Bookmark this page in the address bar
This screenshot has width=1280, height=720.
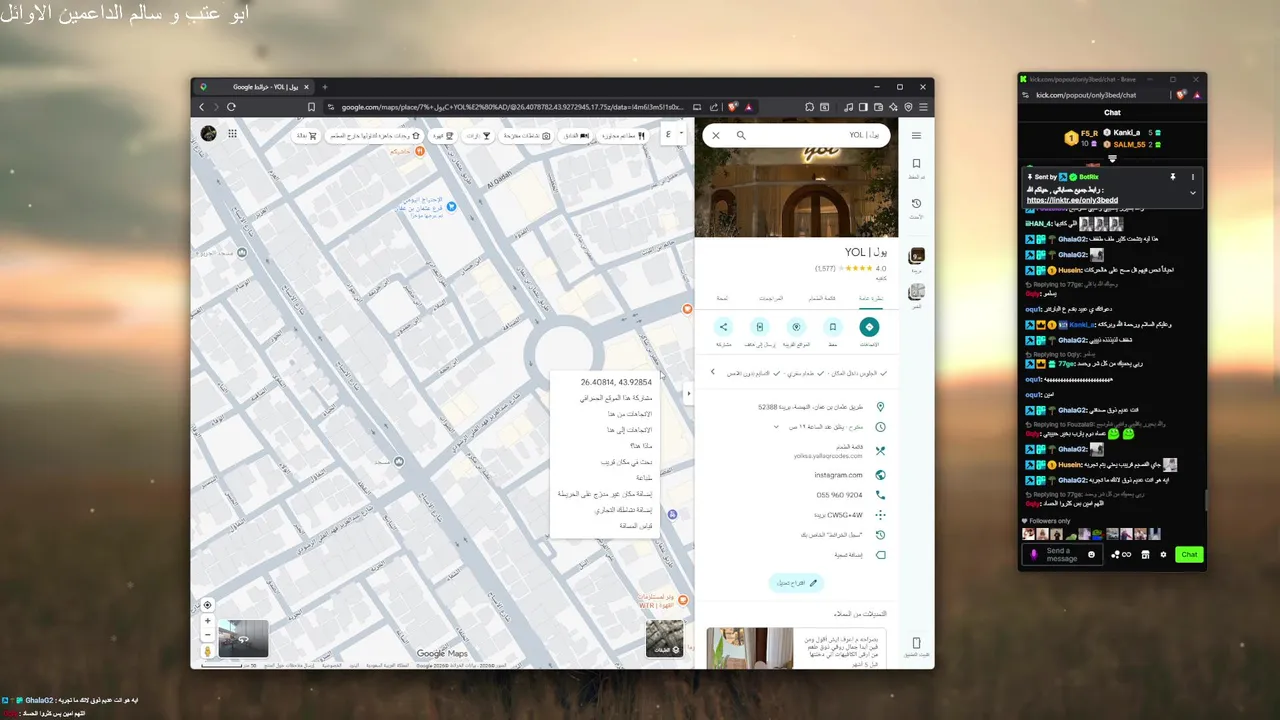pos(312,107)
